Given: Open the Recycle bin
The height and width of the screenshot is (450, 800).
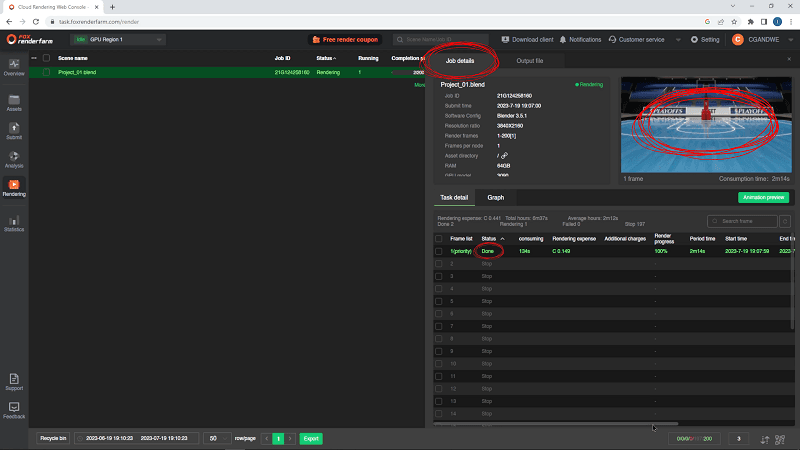Looking at the screenshot, I should tap(53, 438).
